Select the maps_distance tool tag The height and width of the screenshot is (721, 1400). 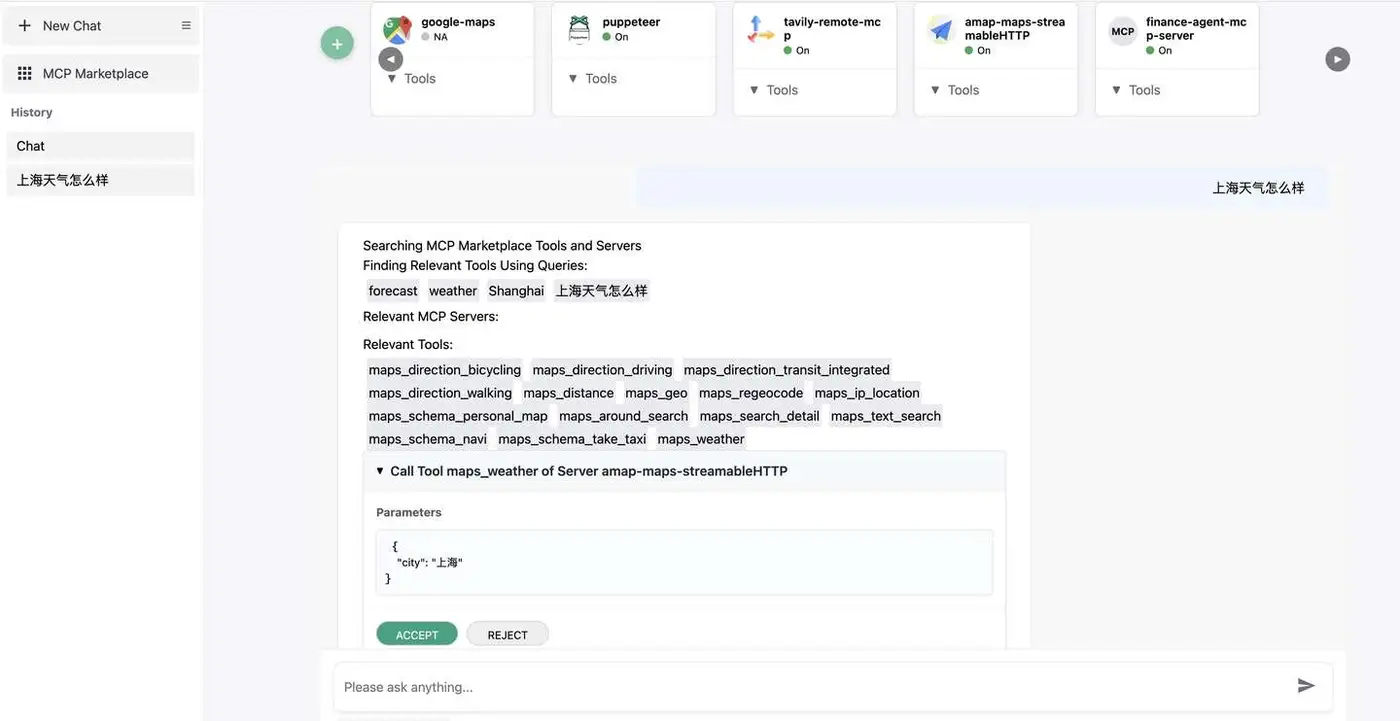point(568,393)
